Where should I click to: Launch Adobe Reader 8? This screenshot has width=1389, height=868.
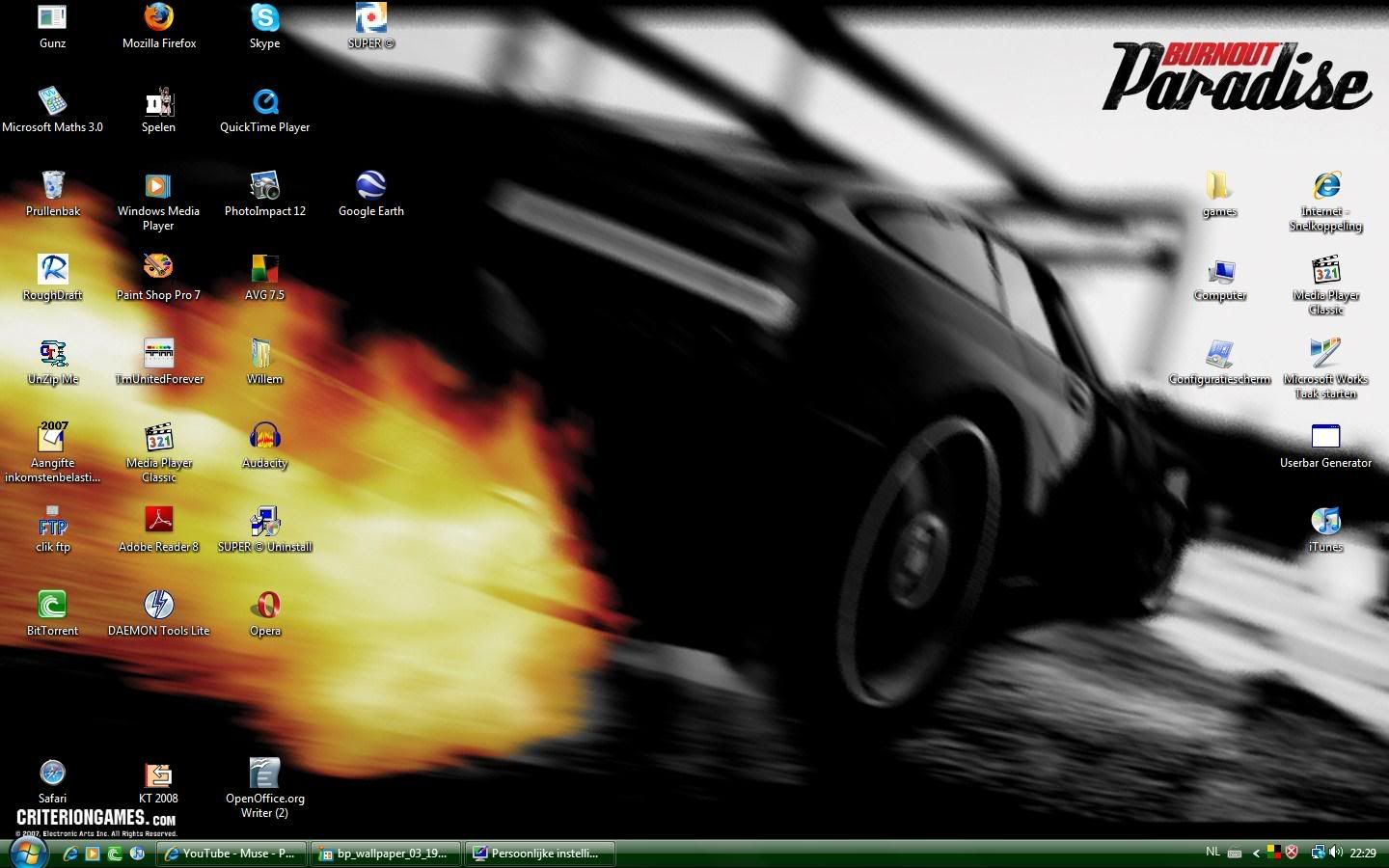tap(158, 529)
